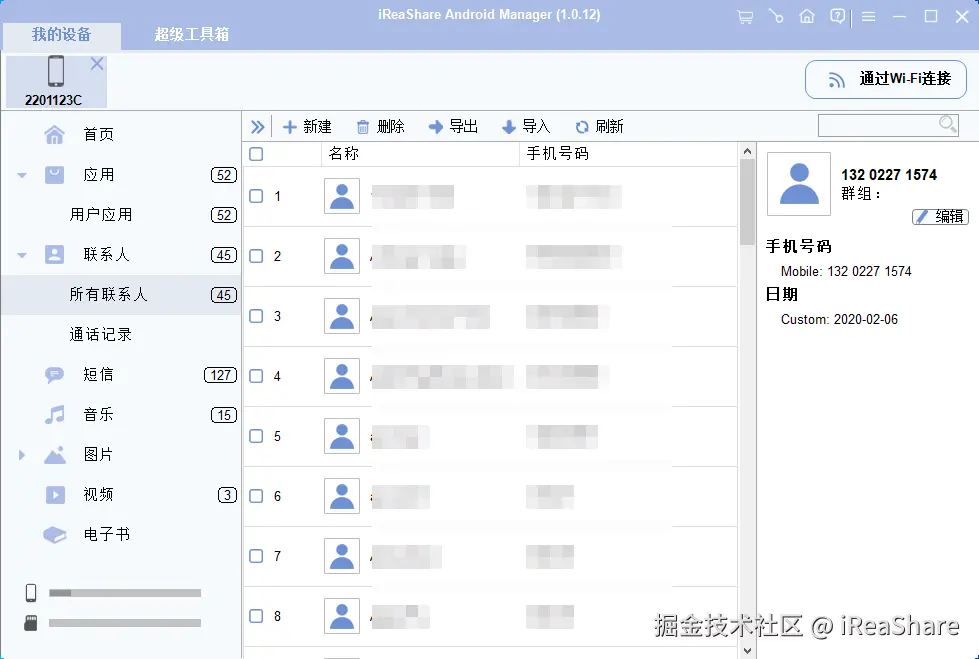Collapse the 联系人 group in the sidebar
The width and height of the screenshot is (979, 659).
pyautogui.click(x=21, y=254)
